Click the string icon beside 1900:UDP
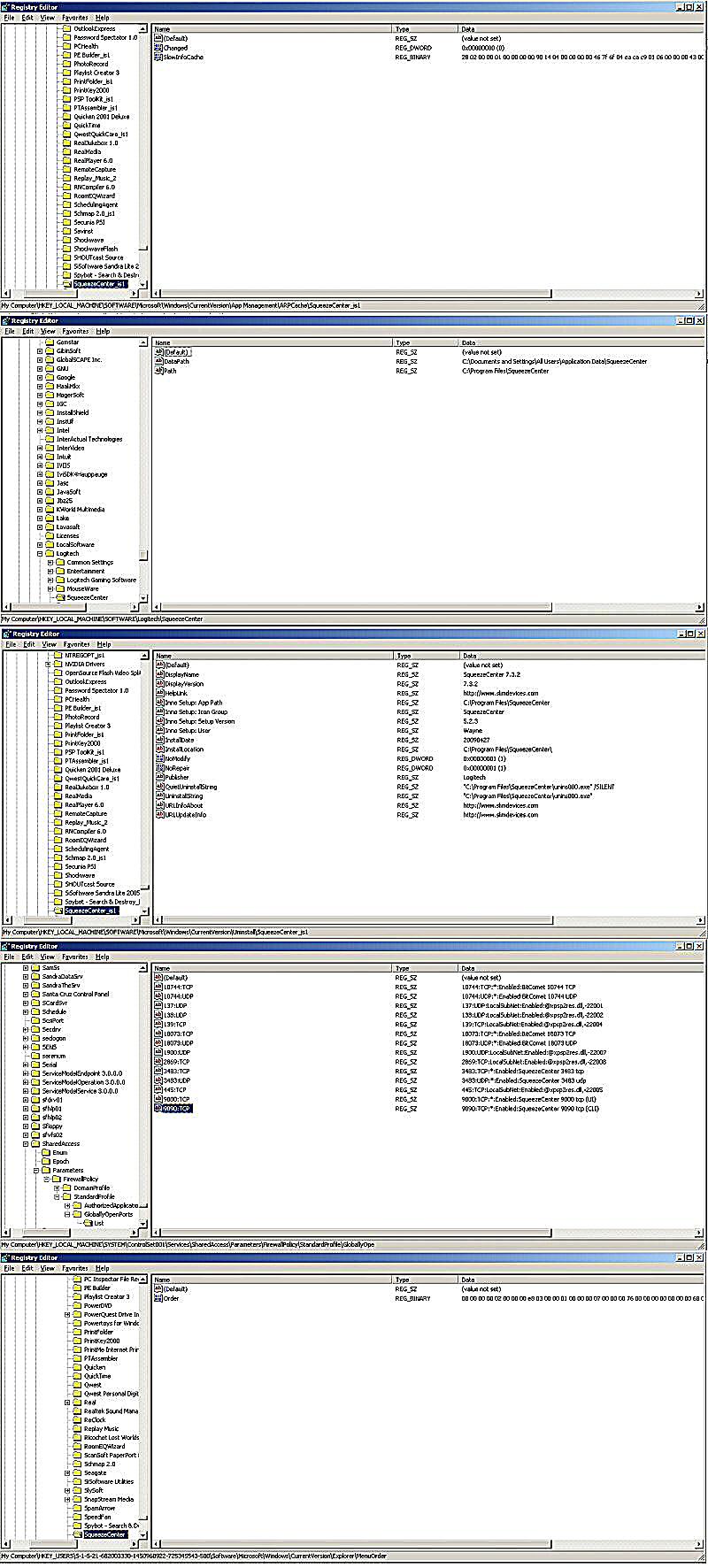Screen dimensions: 708x1568 coord(159,1052)
